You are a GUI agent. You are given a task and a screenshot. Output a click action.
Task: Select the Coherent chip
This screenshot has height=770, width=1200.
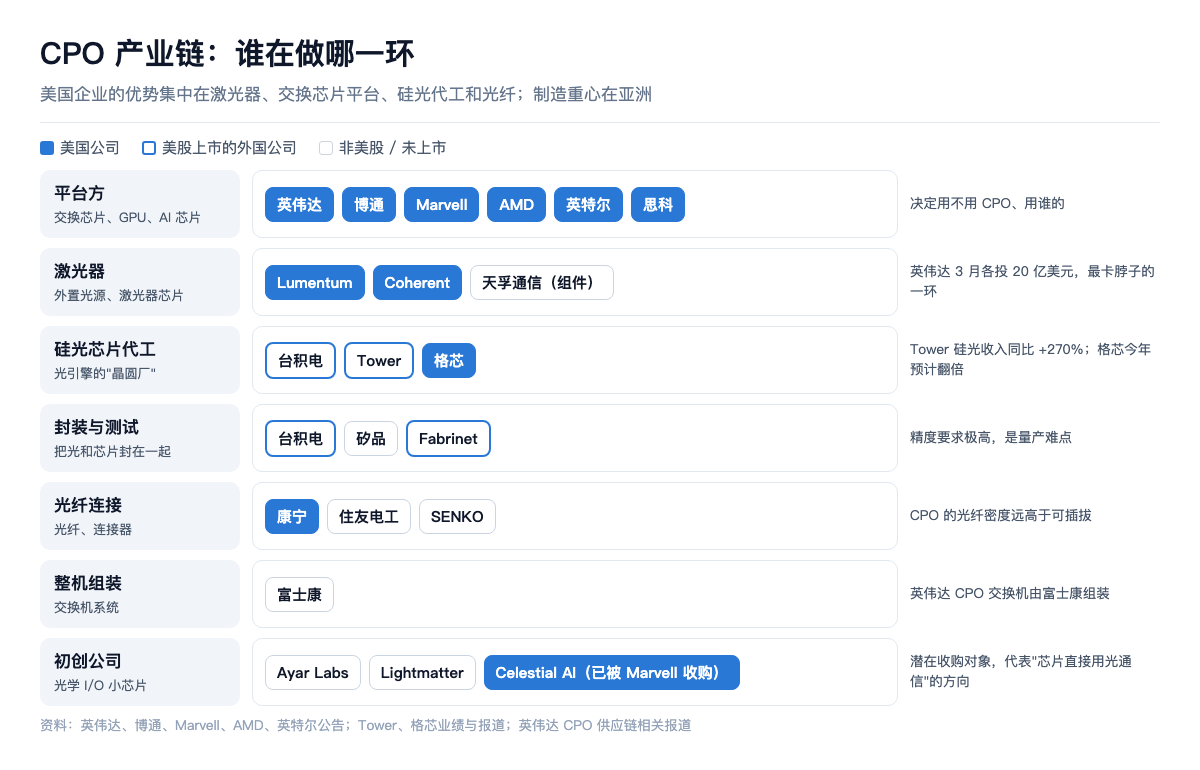417,282
